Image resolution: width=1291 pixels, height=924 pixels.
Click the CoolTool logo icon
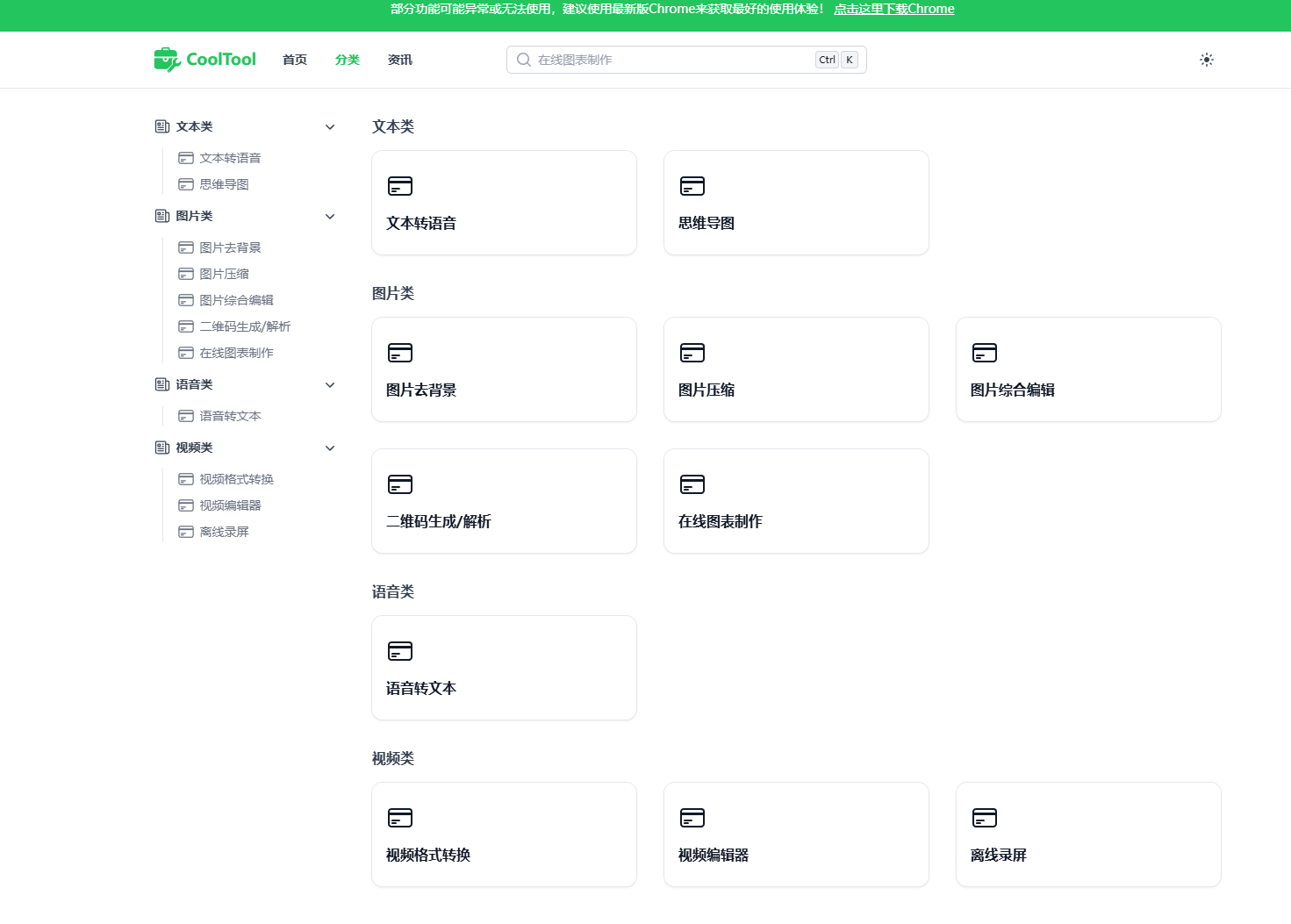[x=167, y=60]
